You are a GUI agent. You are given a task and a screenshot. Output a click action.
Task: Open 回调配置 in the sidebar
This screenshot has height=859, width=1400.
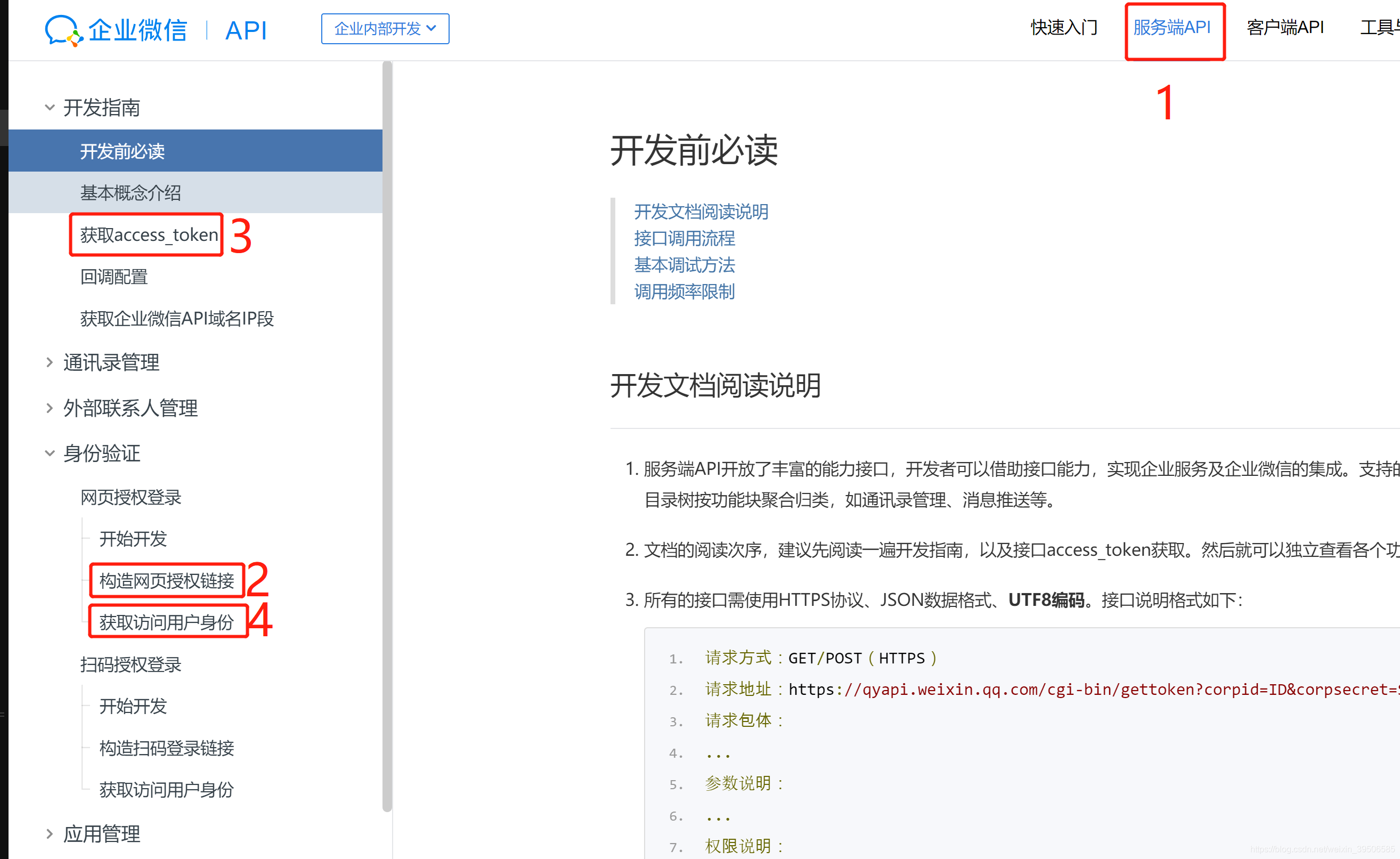pyautogui.click(x=113, y=277)
